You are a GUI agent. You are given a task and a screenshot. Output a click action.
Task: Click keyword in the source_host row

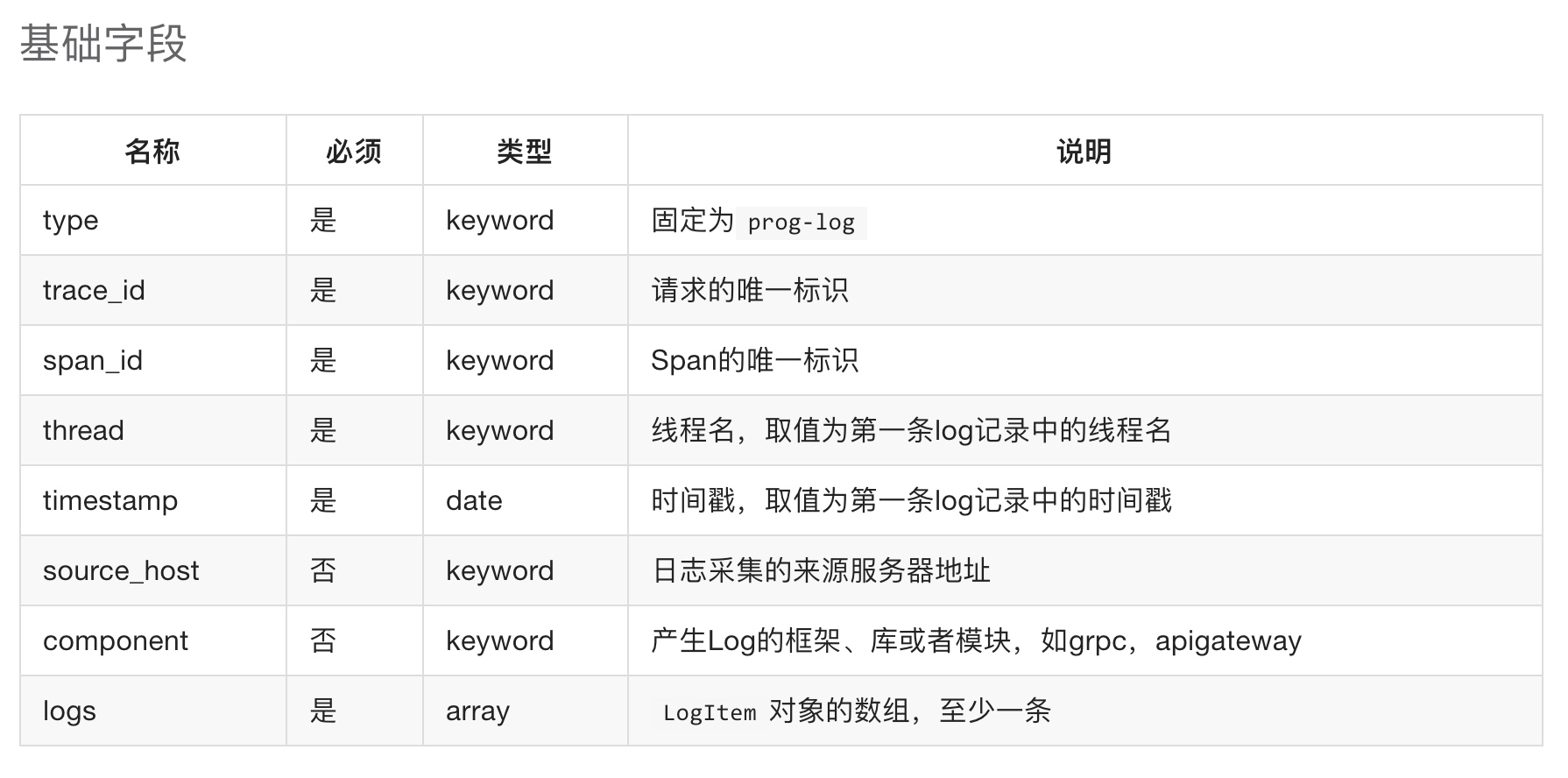(500, 570)
